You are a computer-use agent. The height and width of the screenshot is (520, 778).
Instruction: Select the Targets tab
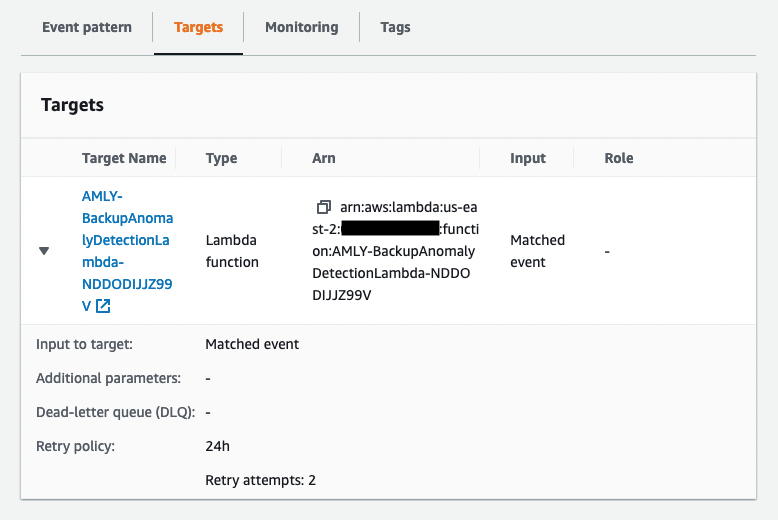point(198,27)
